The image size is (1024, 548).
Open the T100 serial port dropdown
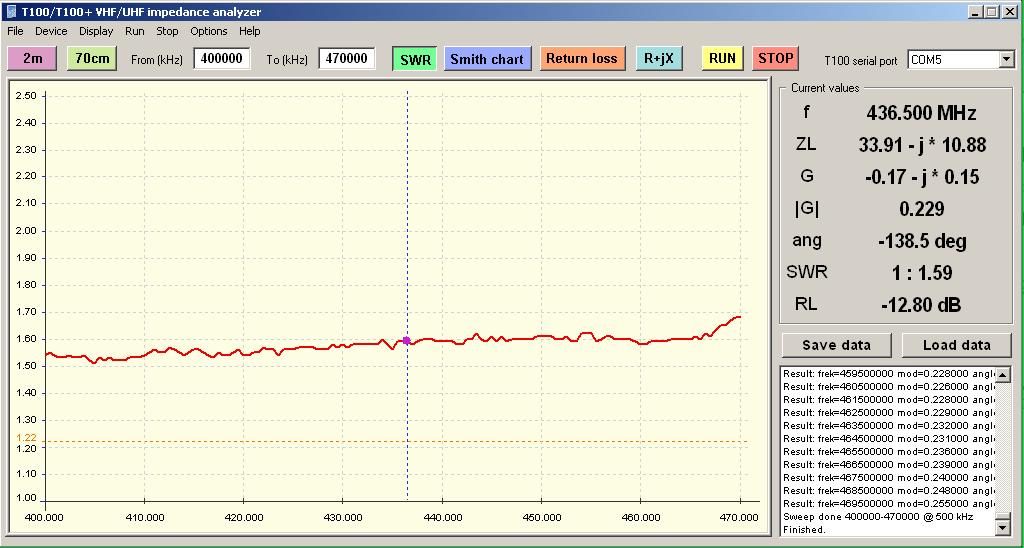1005,60
